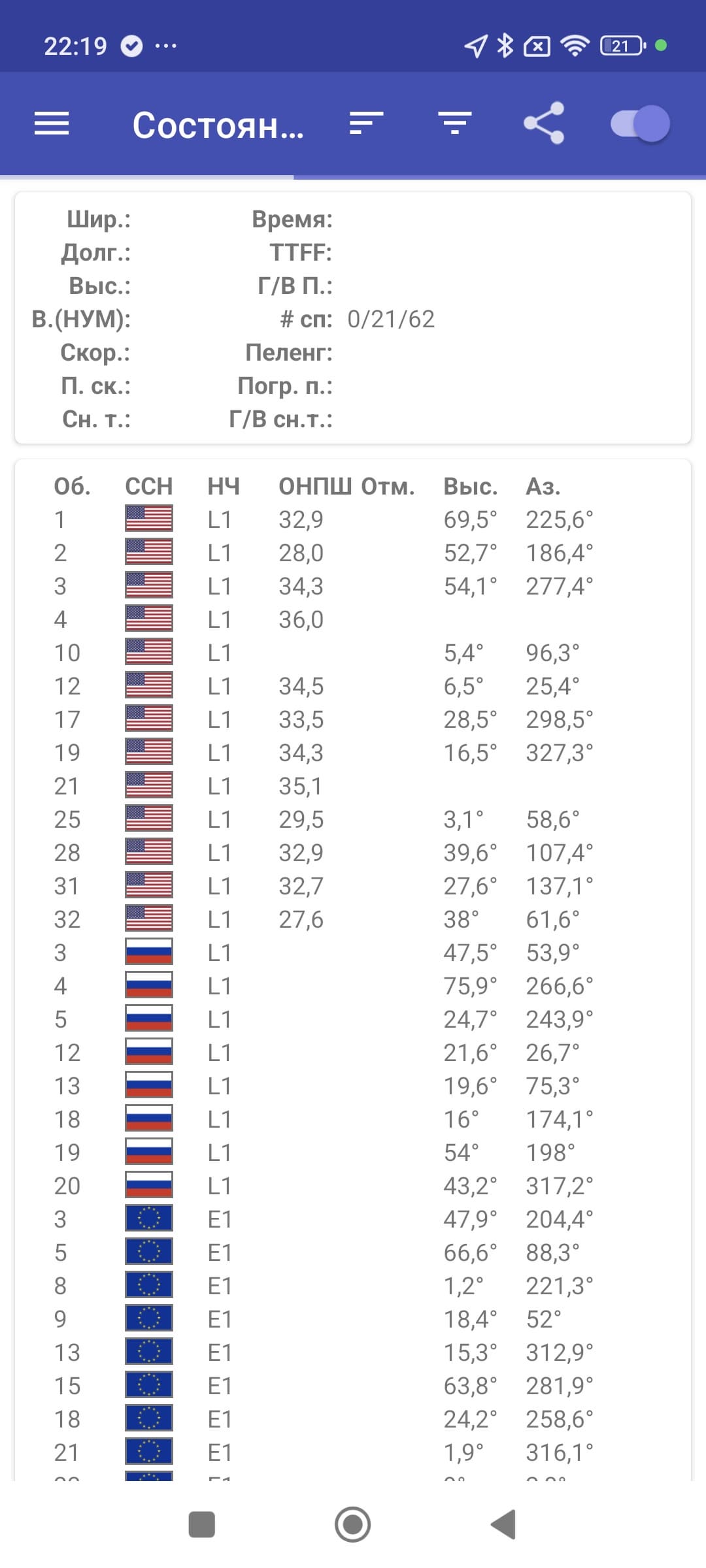
Task: Tap the Состоян… screen title
Action: pos(218,125)
